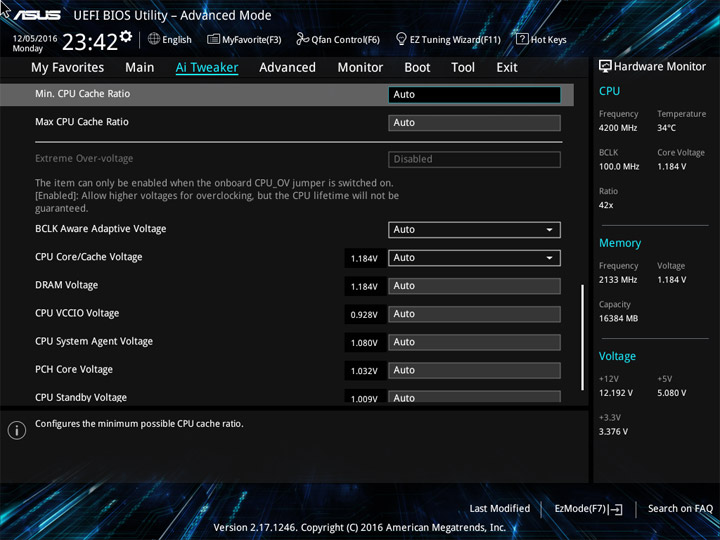Click the CPU VCCIO Voltage Auto field
Viewport: 720px width, 540px height.
pos(474,314)
